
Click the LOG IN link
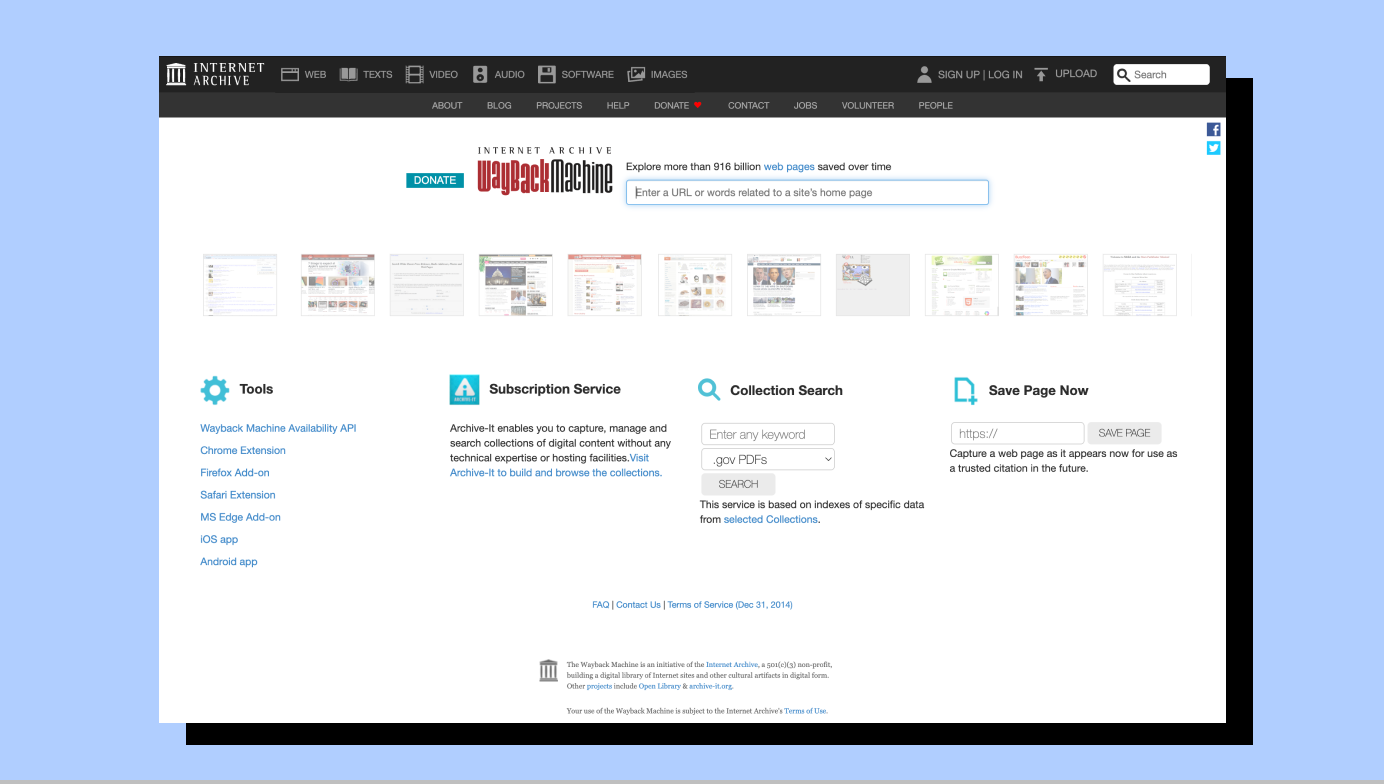1005,75
